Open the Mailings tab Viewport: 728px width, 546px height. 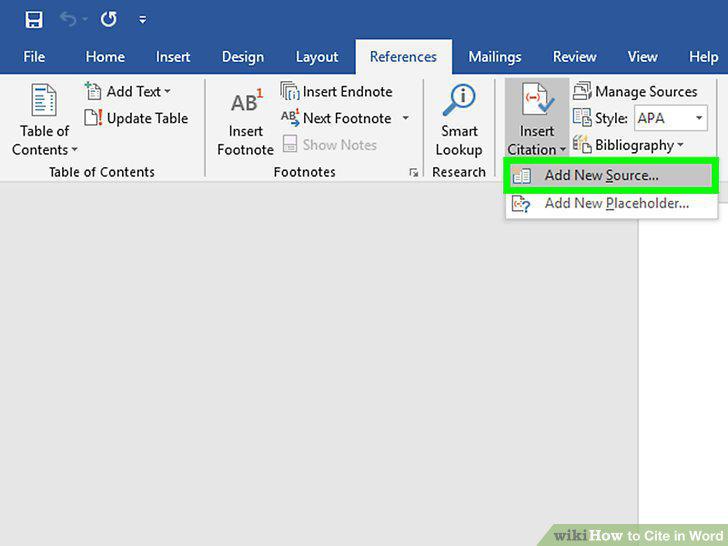click(495, 57)
